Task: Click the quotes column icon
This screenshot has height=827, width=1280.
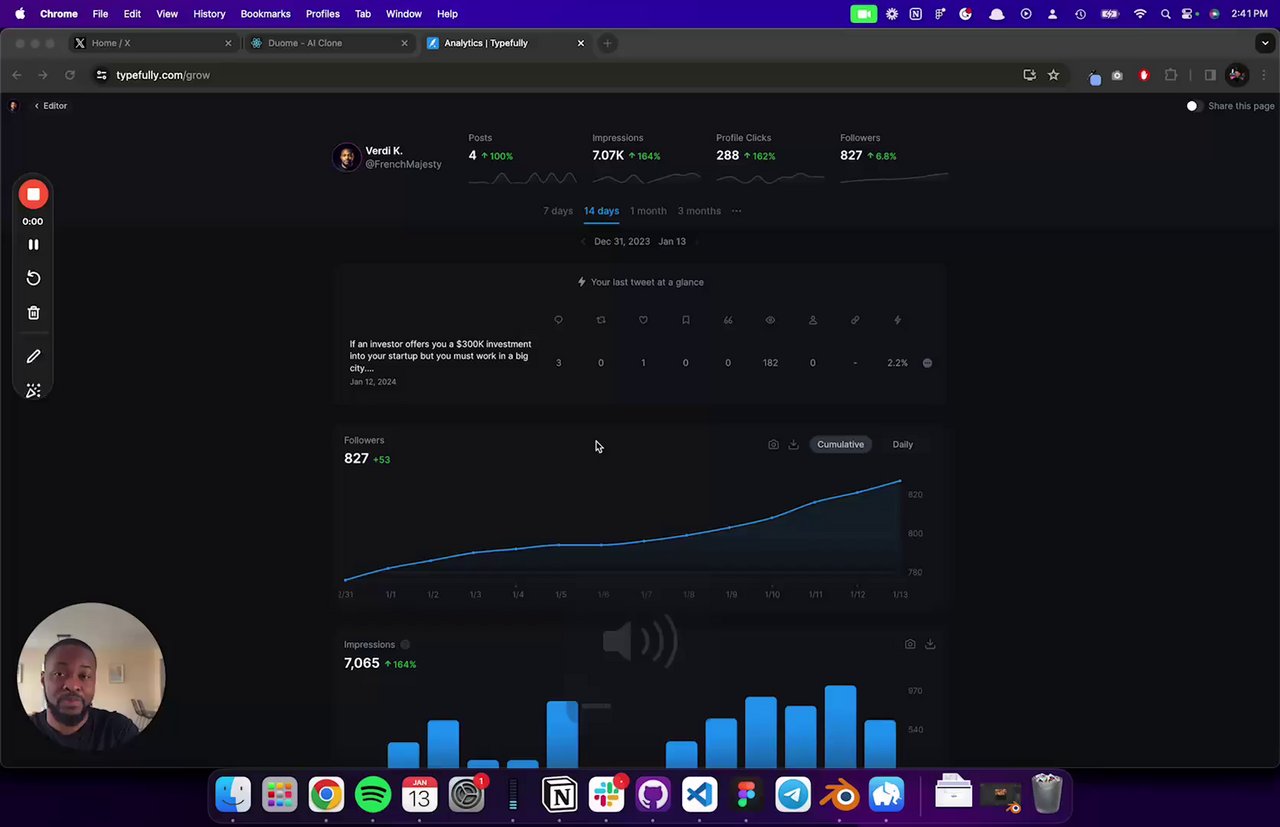Action: pos(728,320)
